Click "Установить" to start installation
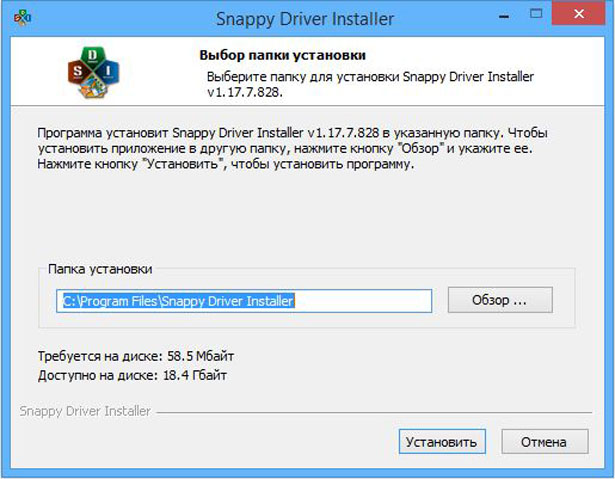615x479 pixels. [440, 441]
